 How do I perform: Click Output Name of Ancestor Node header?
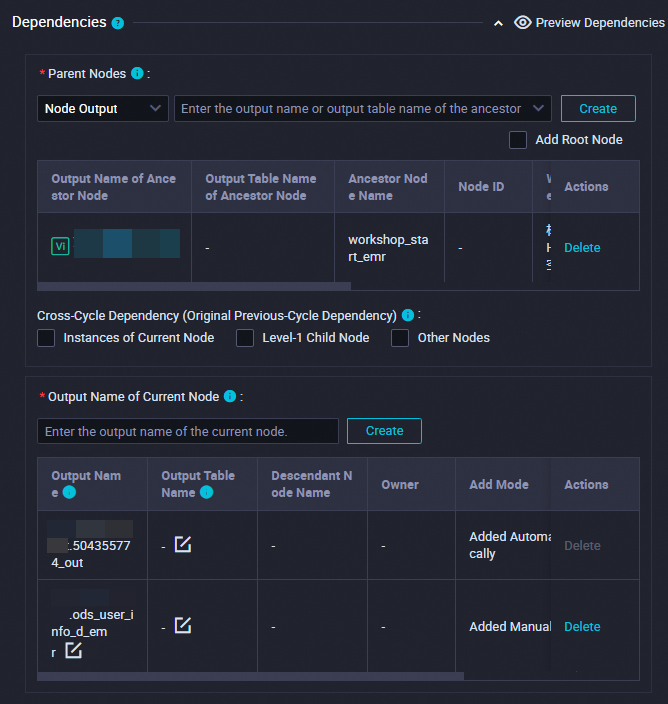114,187
